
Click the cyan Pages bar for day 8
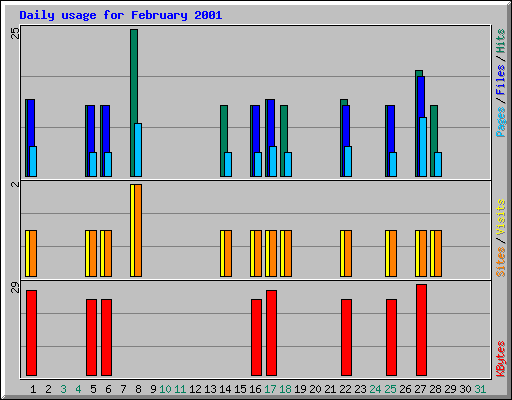click(x=138, y=150)
